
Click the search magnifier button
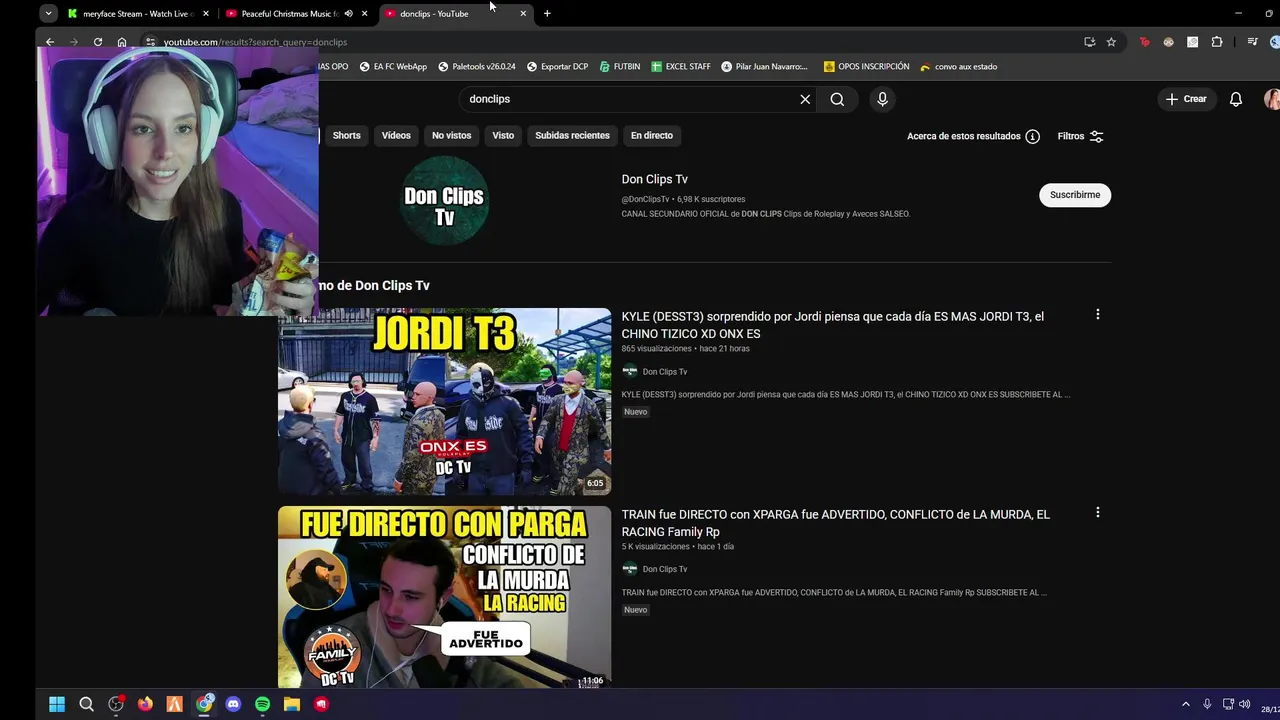[837, 99]
